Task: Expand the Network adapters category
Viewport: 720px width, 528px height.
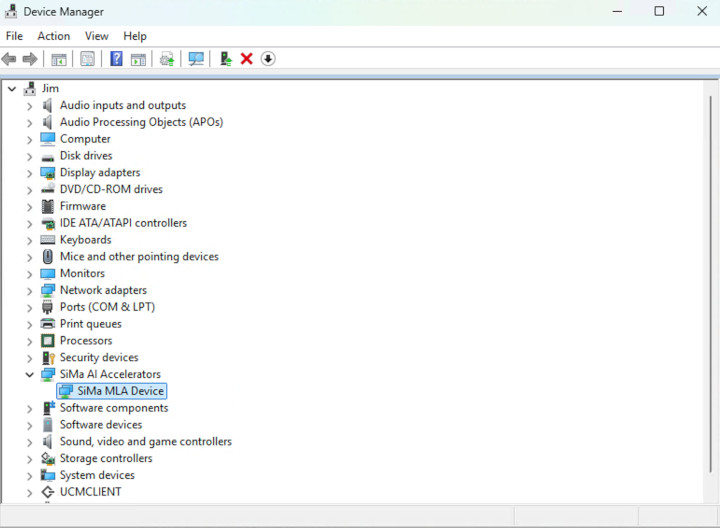Action: tap(29, 291)
